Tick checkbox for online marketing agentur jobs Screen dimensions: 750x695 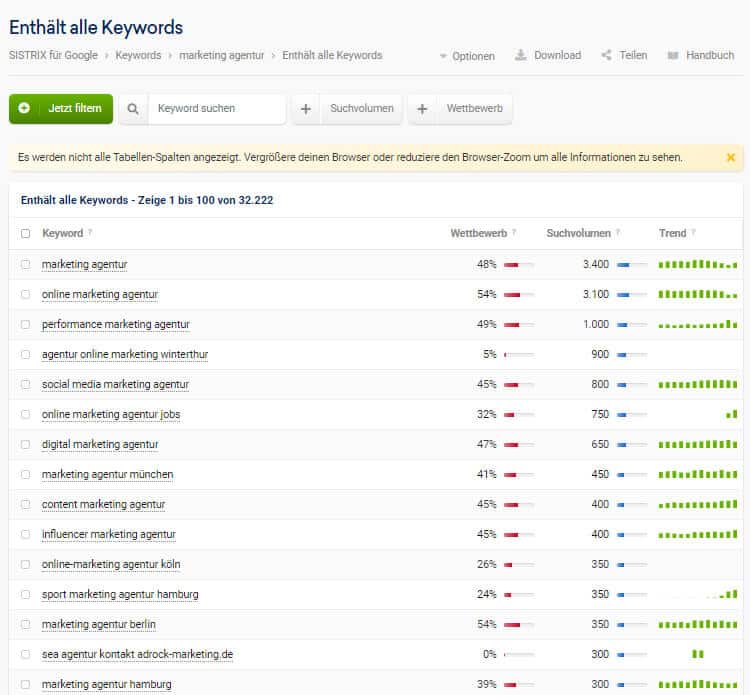tap(25, 415)
